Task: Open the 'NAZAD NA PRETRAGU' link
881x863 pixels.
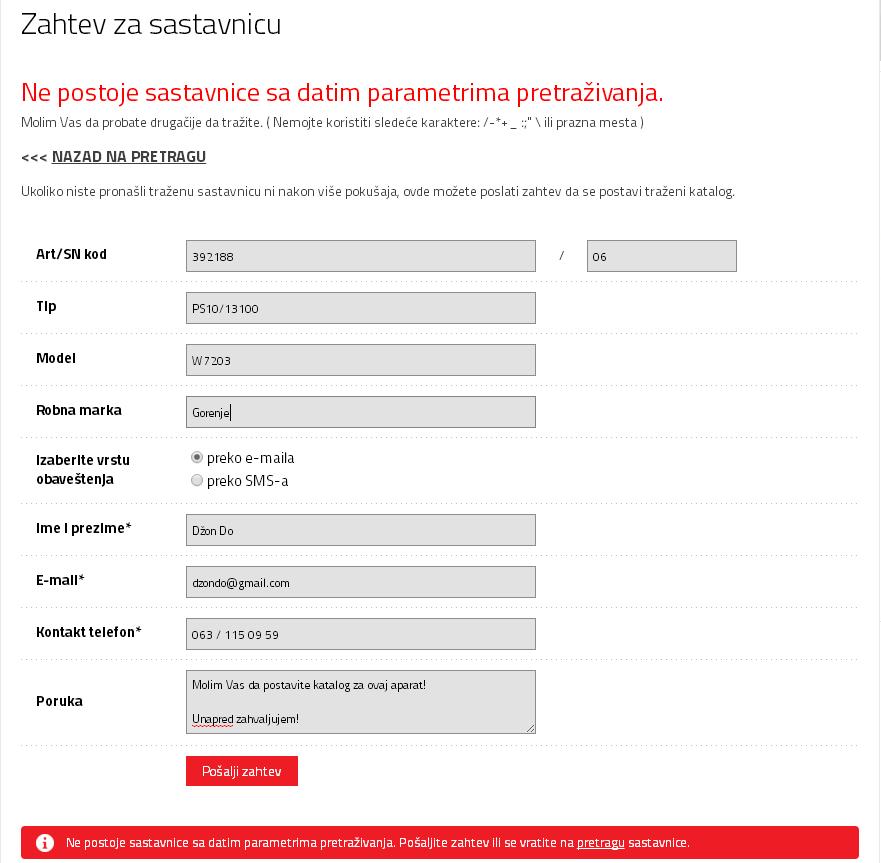Action: pyautogui.click(x=129, y=157)
